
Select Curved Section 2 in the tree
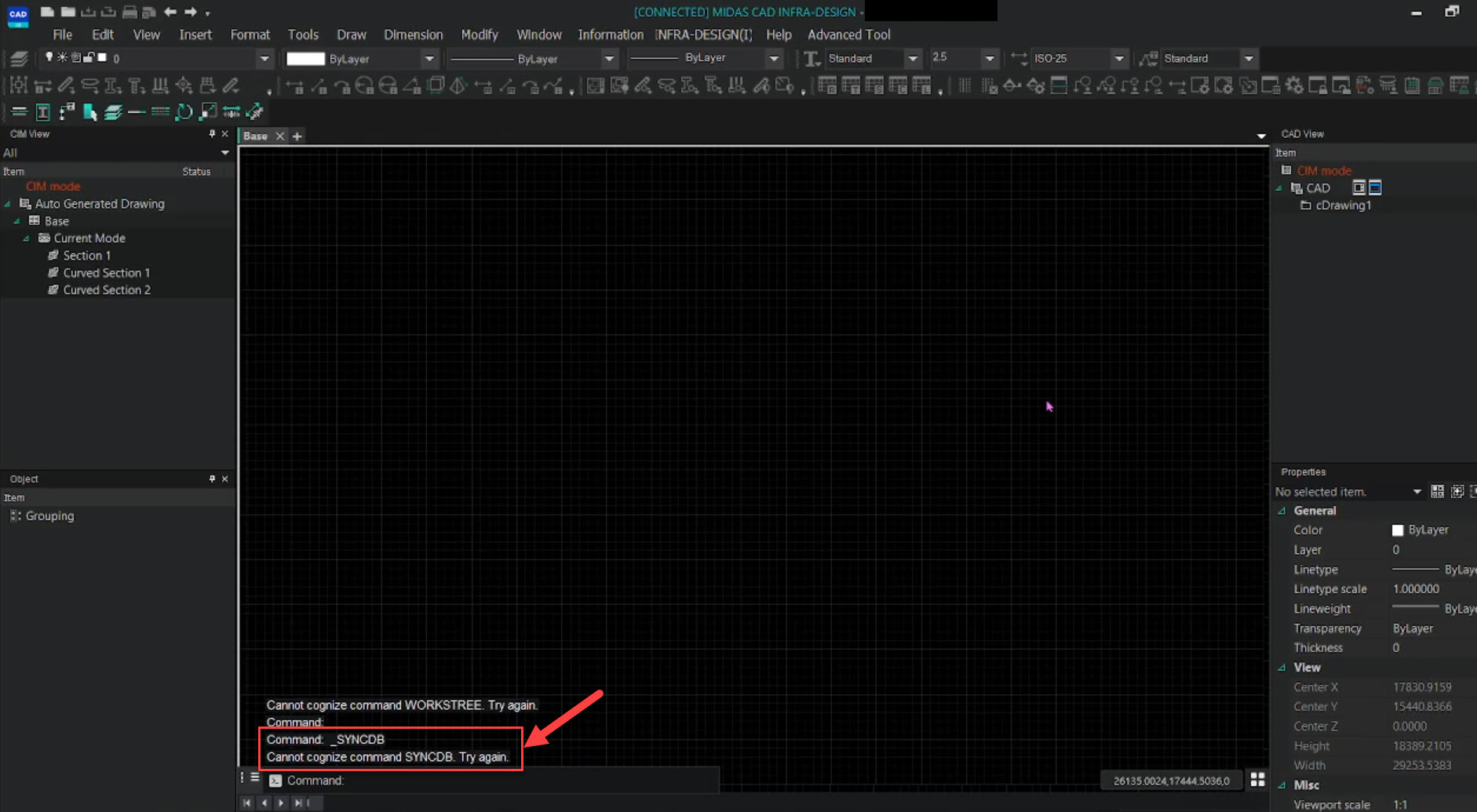107,290
